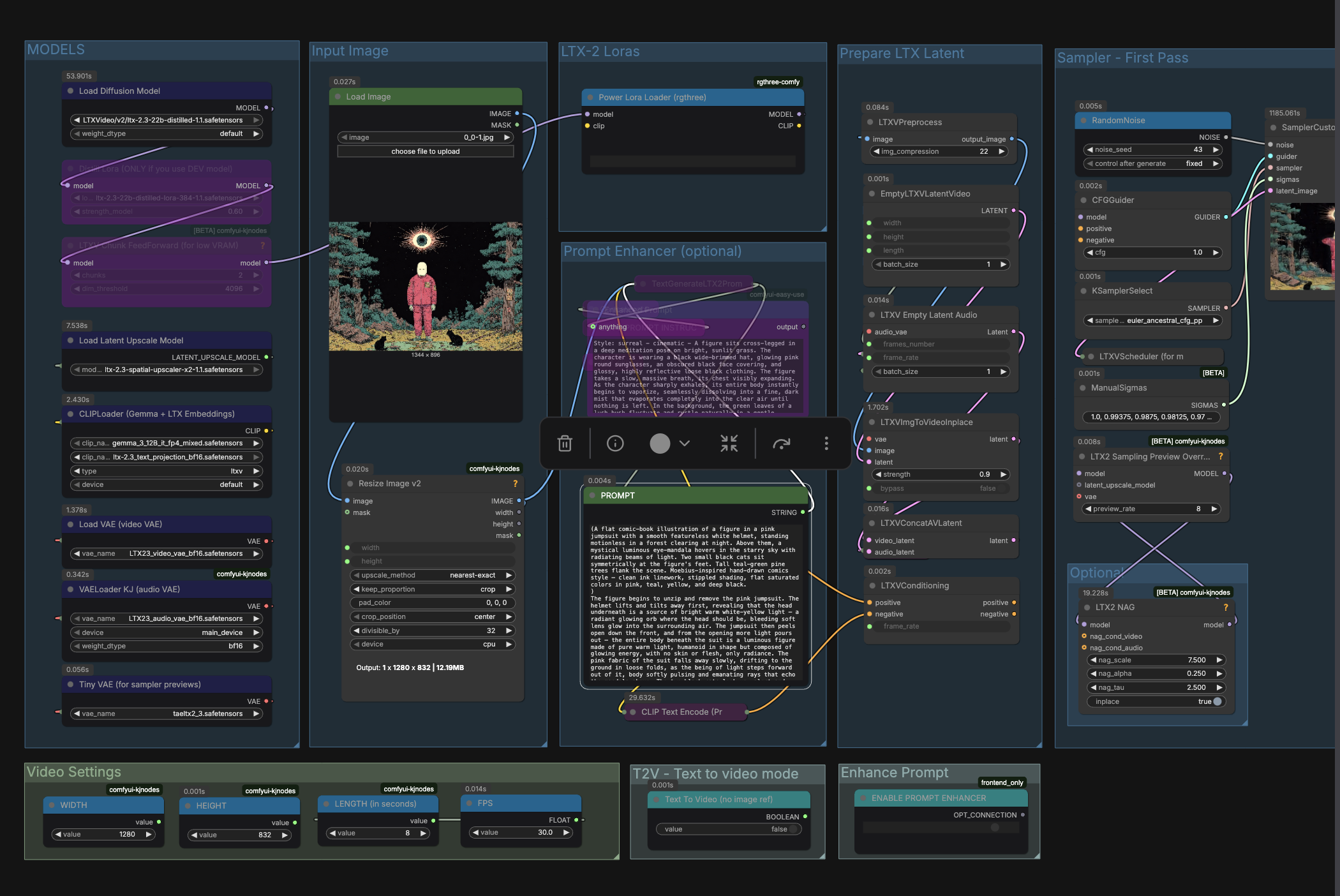
Task: Select the Power Lora Loader node title
Action: 652,98
